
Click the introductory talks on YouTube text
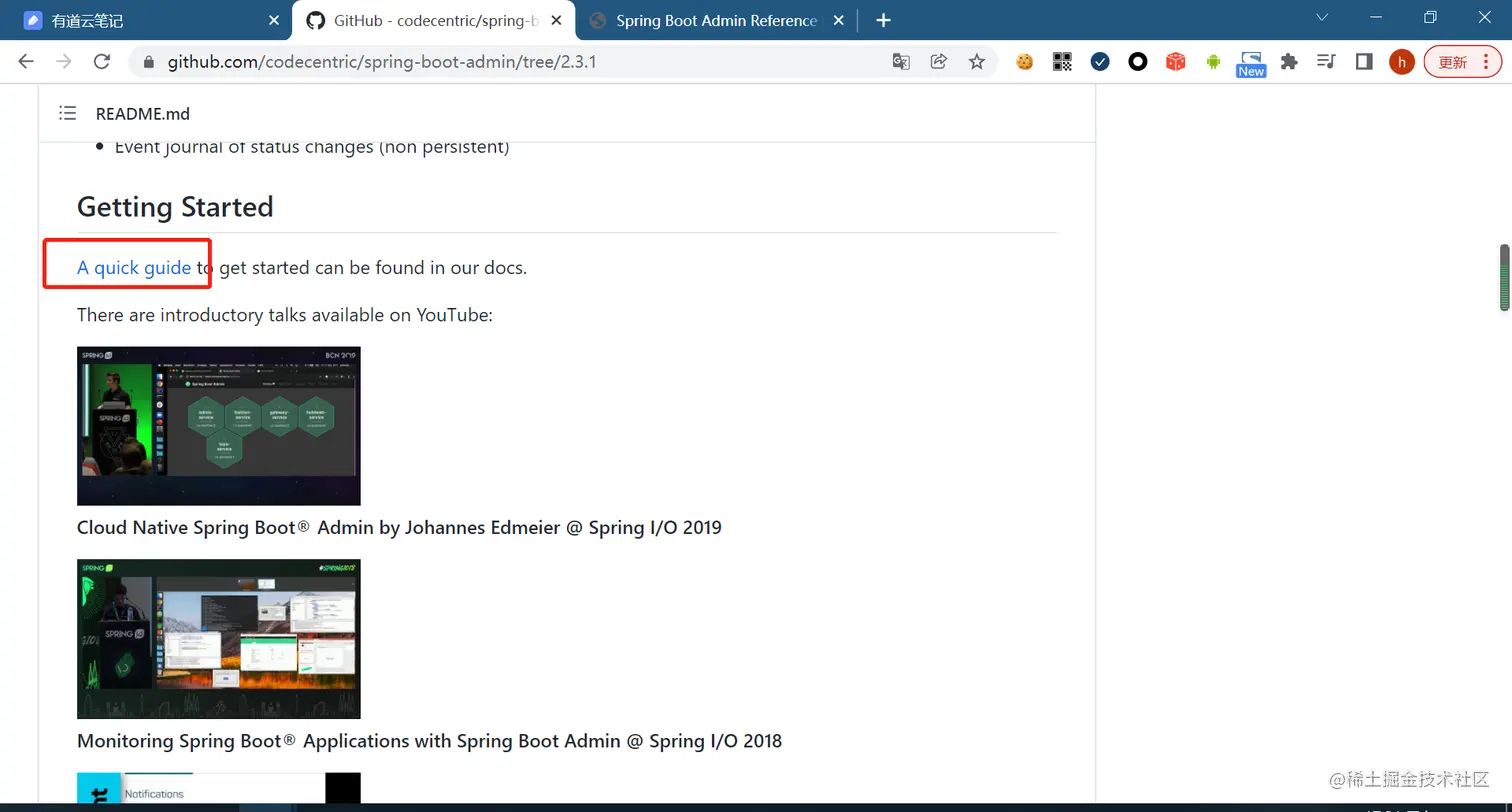coord(285,315)
